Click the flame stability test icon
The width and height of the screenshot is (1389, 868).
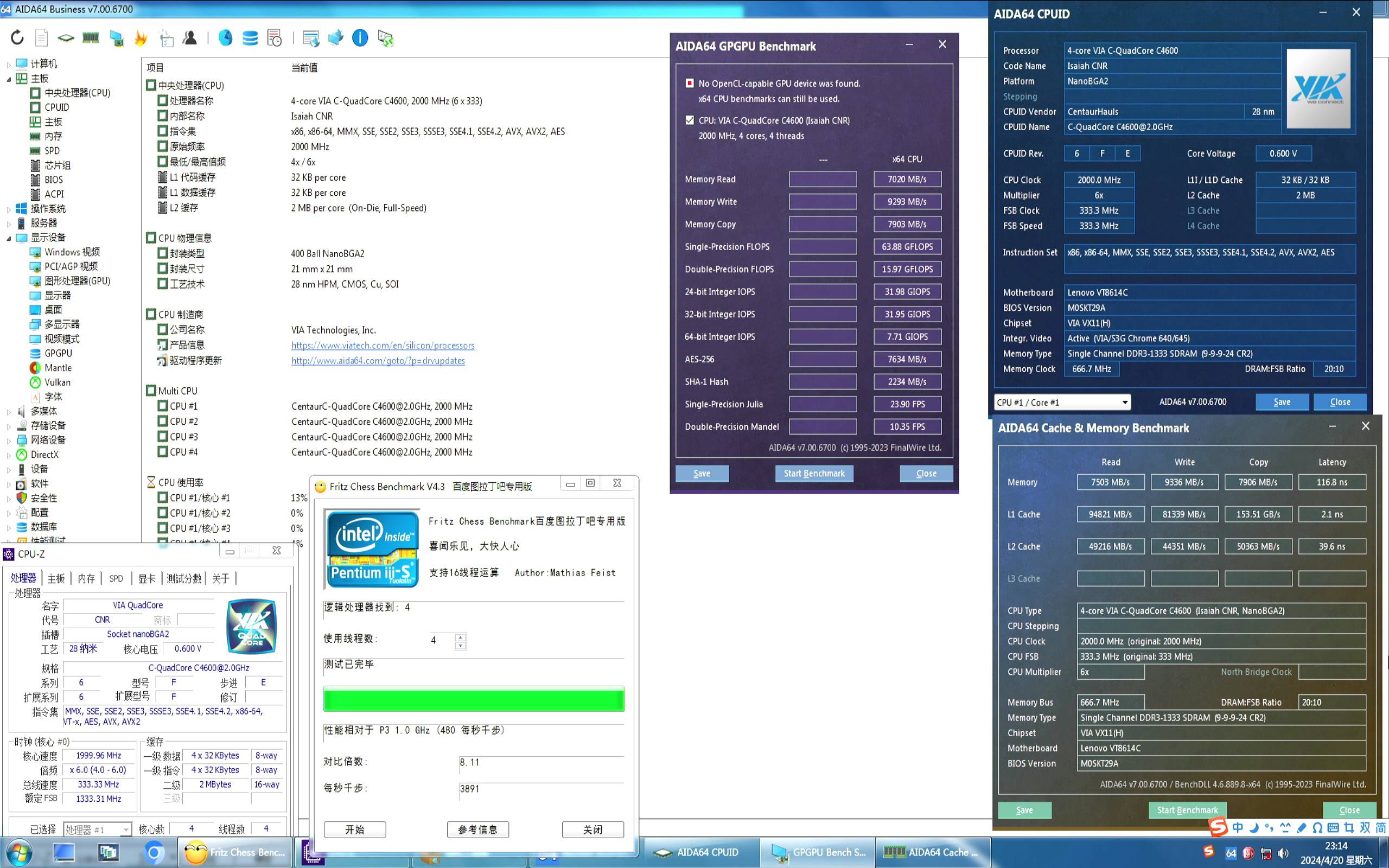(x=141, y=38)
